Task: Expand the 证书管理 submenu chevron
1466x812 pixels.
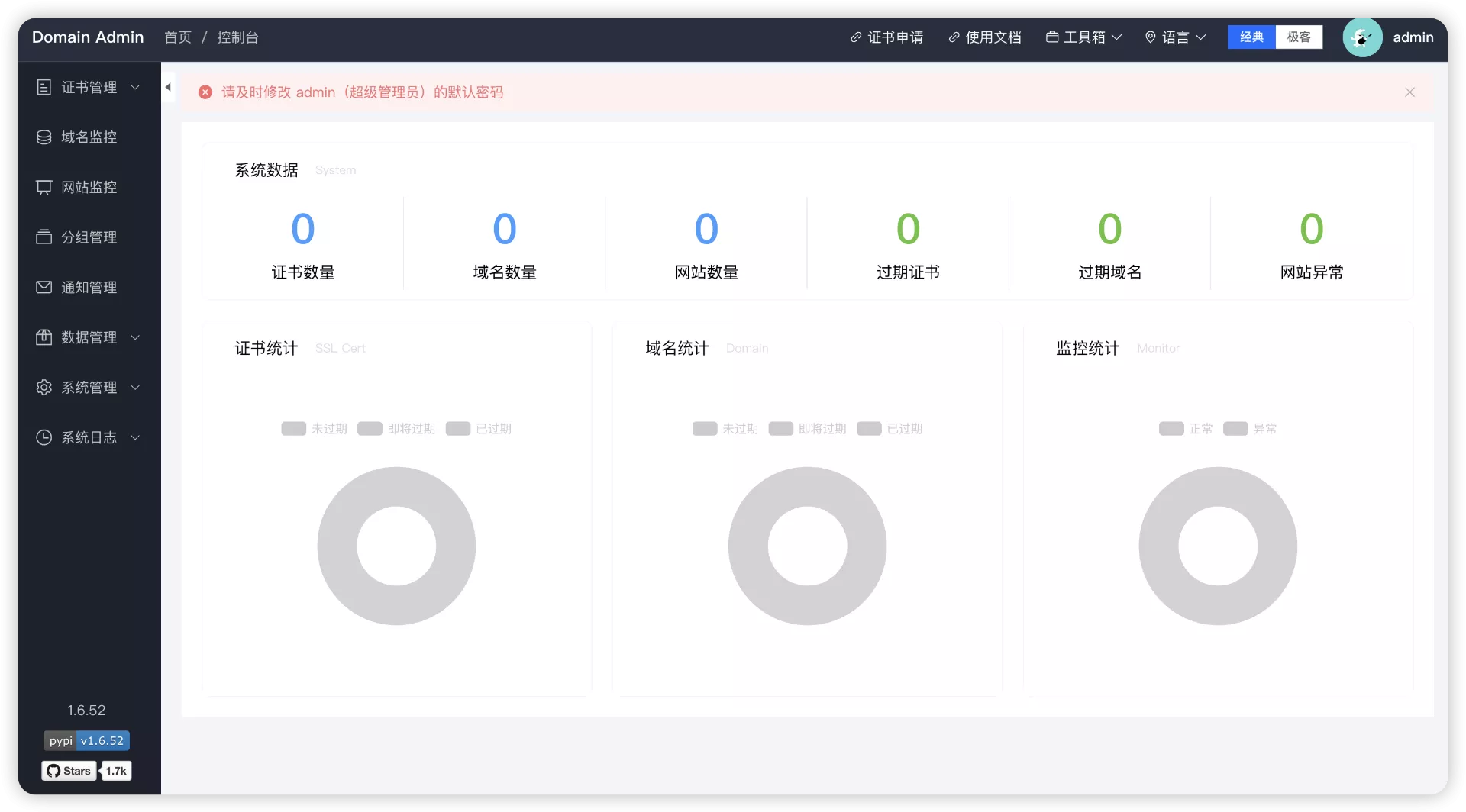Action: 135,88
